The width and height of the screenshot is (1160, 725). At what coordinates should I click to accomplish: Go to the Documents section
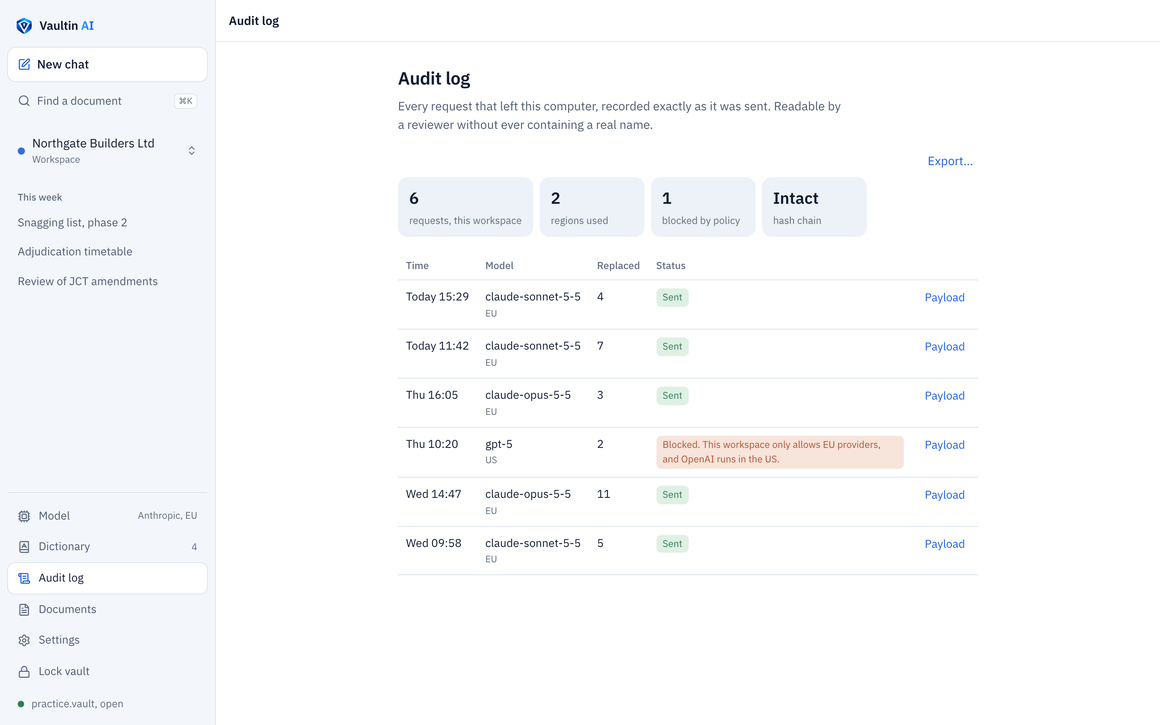(x=107, y=610)
